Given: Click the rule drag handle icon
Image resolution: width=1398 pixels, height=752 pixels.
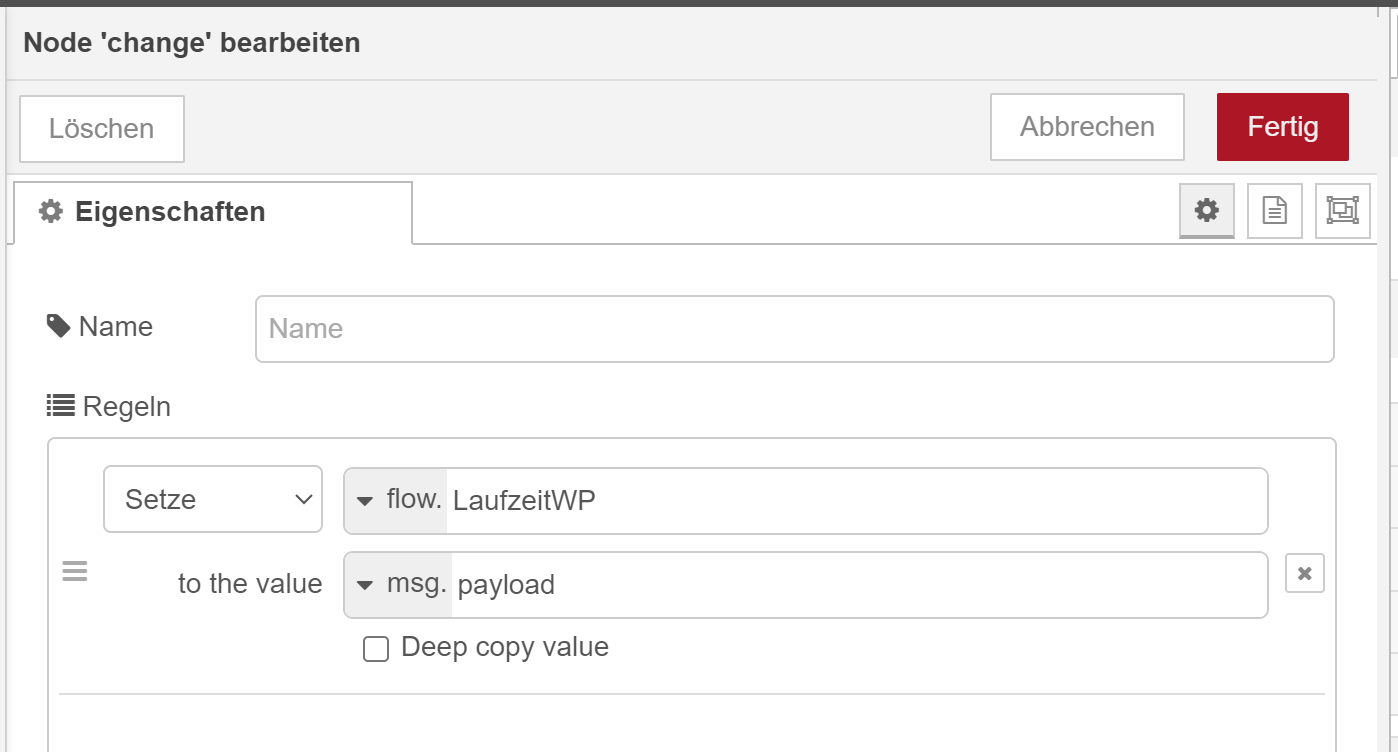Looking at the screenshot, I should pos(75,572).
